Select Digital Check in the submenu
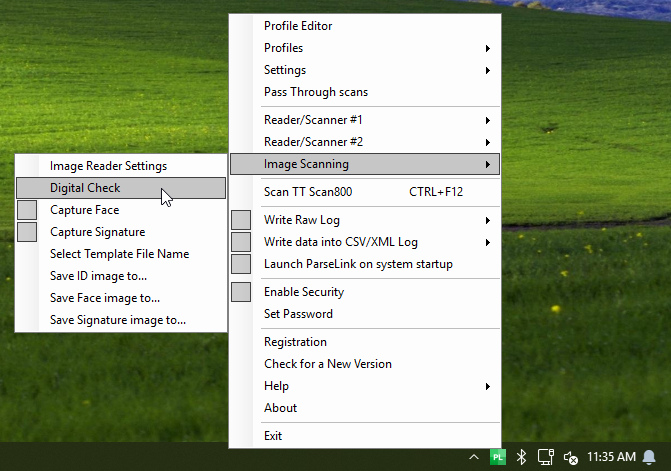The image size is (671, 471). (x=121, y=188)
